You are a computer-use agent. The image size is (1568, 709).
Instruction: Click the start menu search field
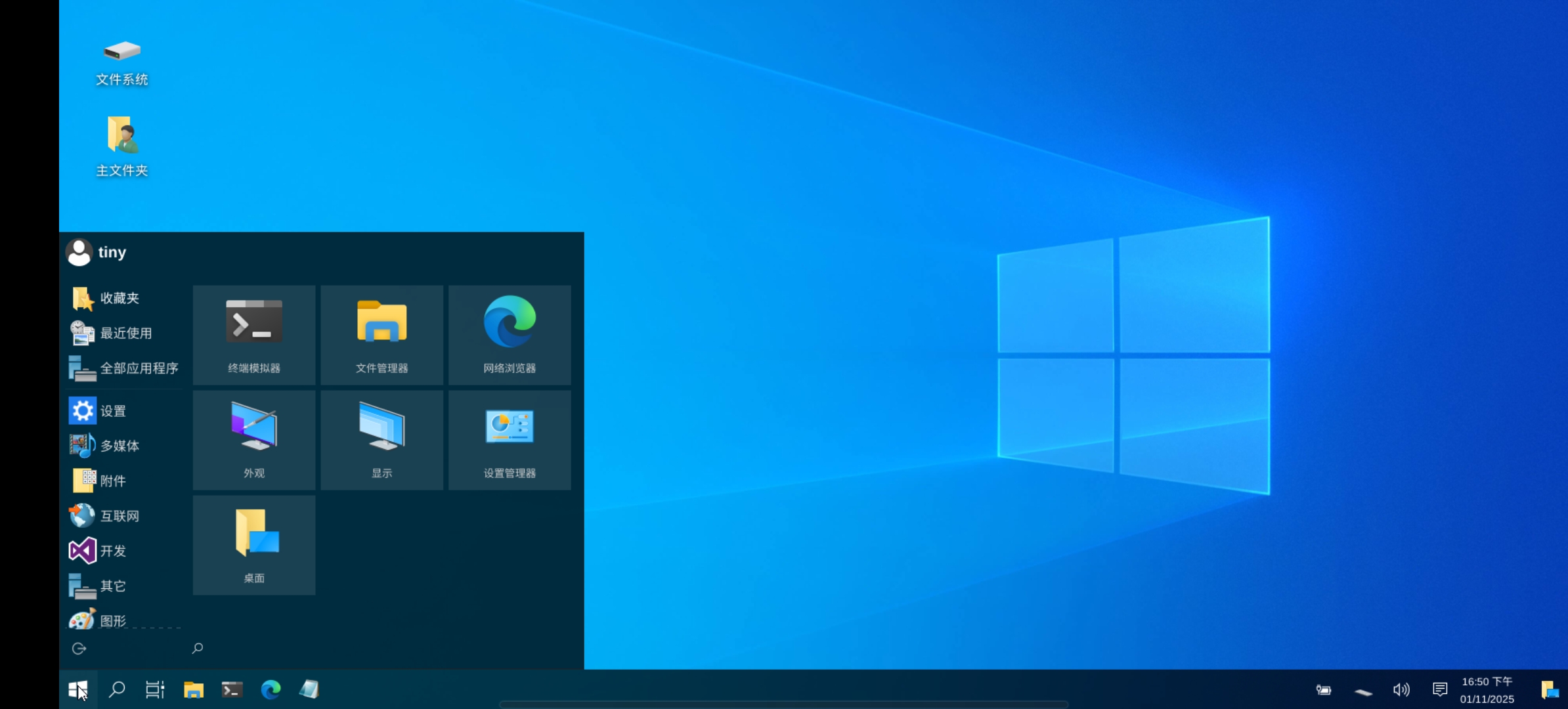coord(381,649)
